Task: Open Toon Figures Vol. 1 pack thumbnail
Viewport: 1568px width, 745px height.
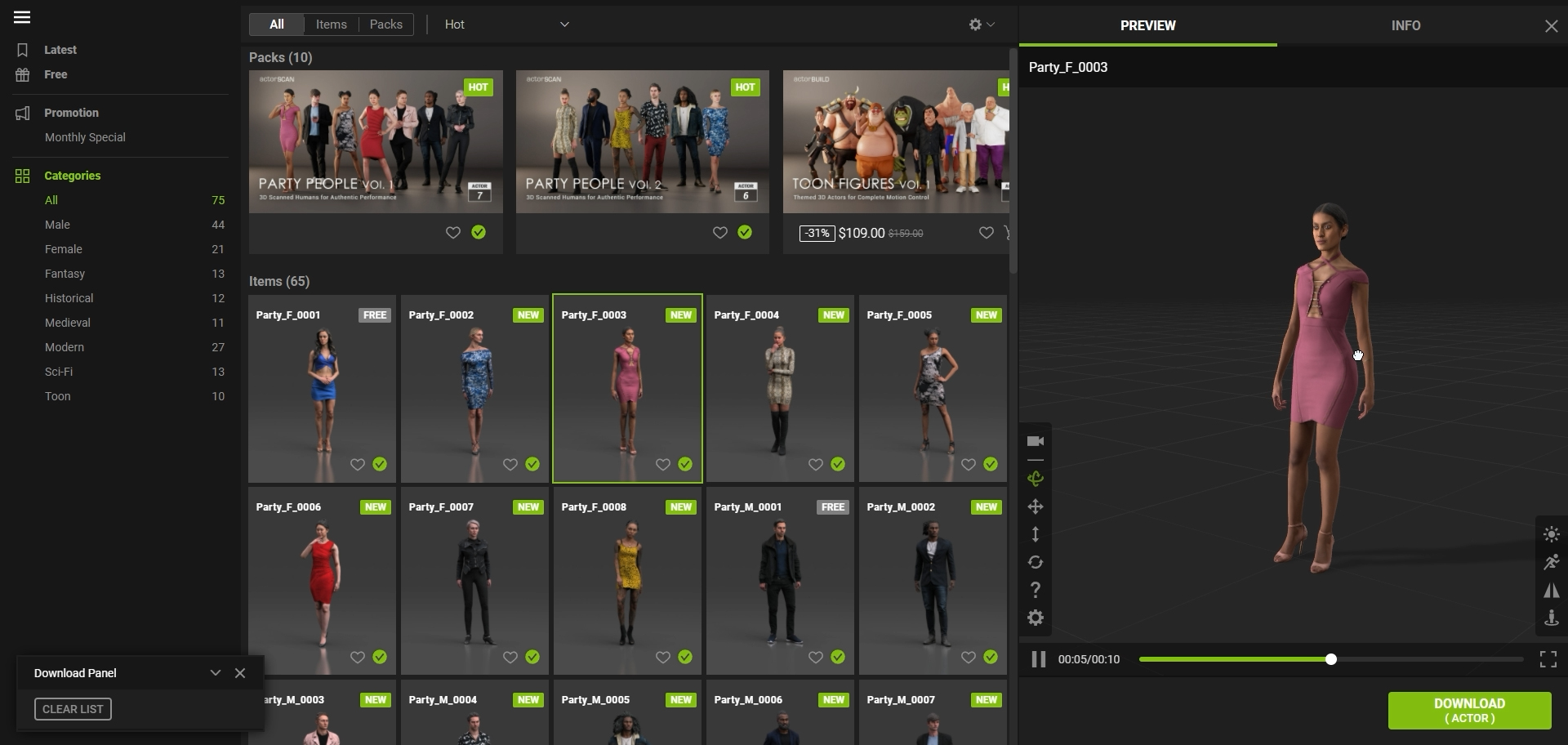Action: coord(896,141)
